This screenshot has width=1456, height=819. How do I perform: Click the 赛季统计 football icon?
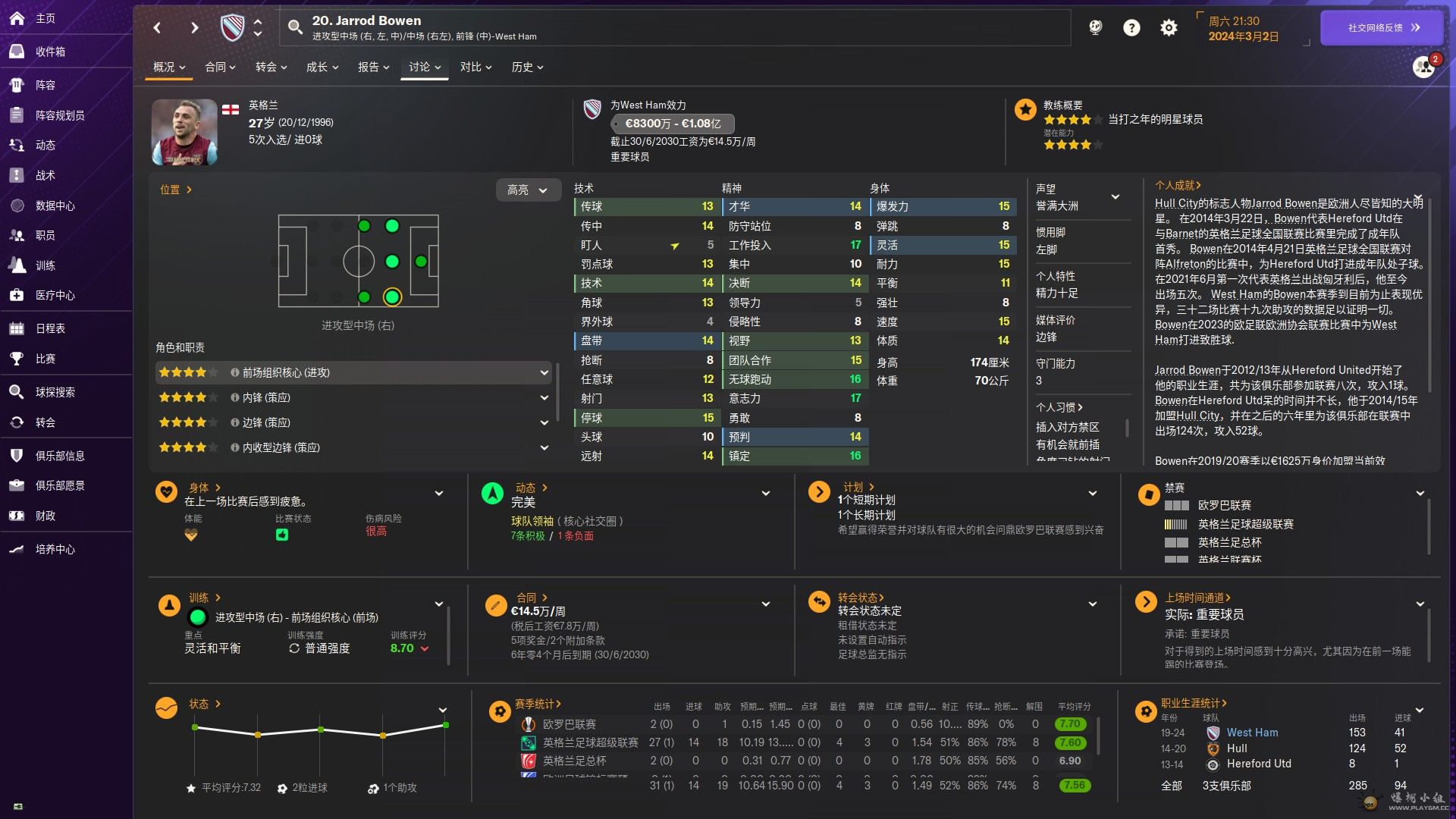click(x=499, y=711)
